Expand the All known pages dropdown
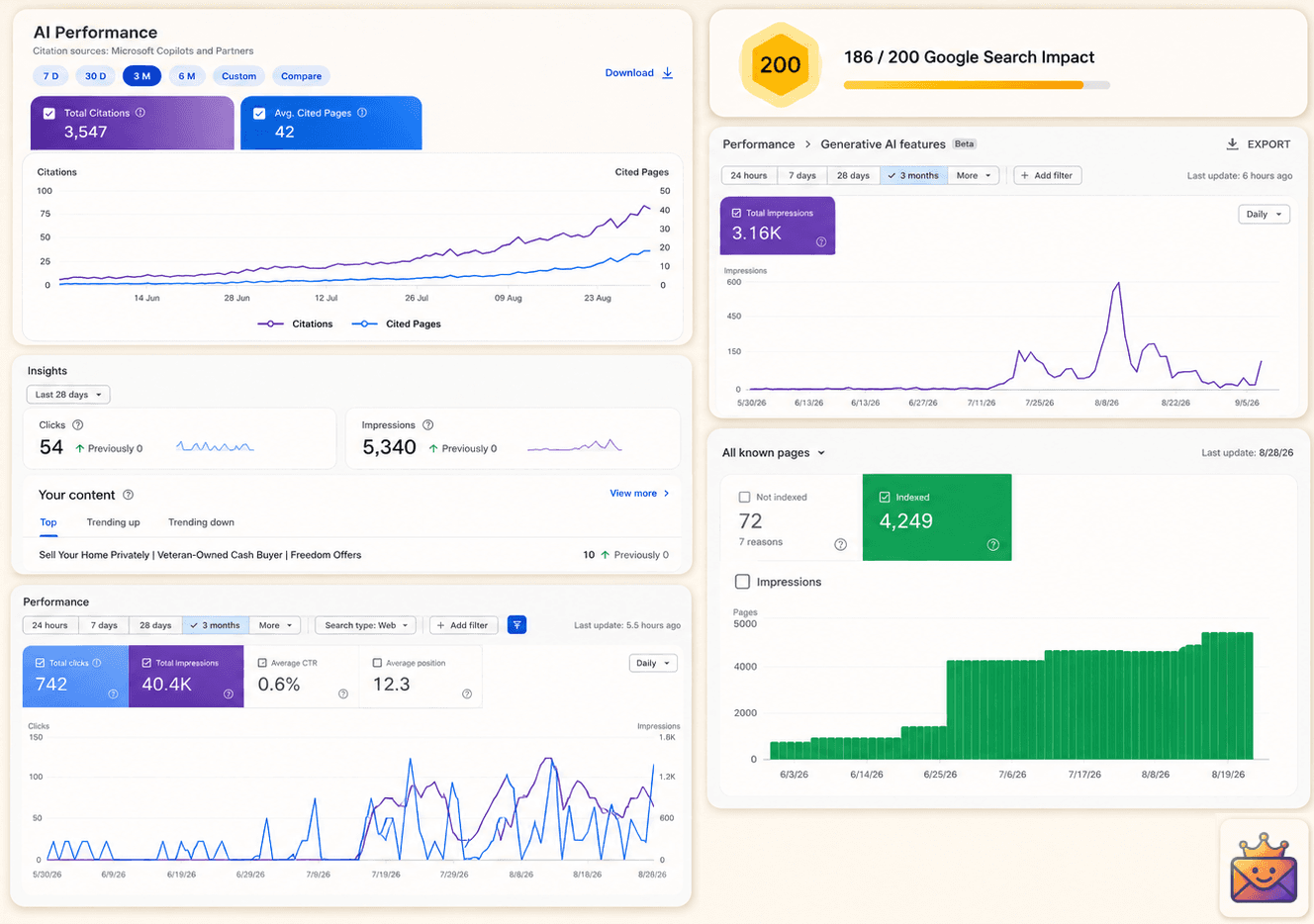 coord(774,453)
